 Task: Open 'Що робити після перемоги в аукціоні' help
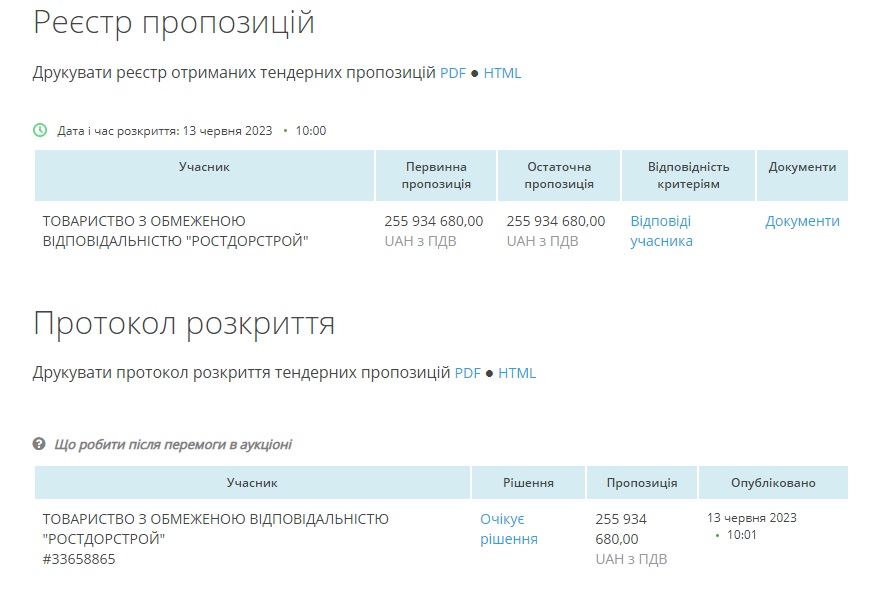pyautogui.click(x=173, y=444)
